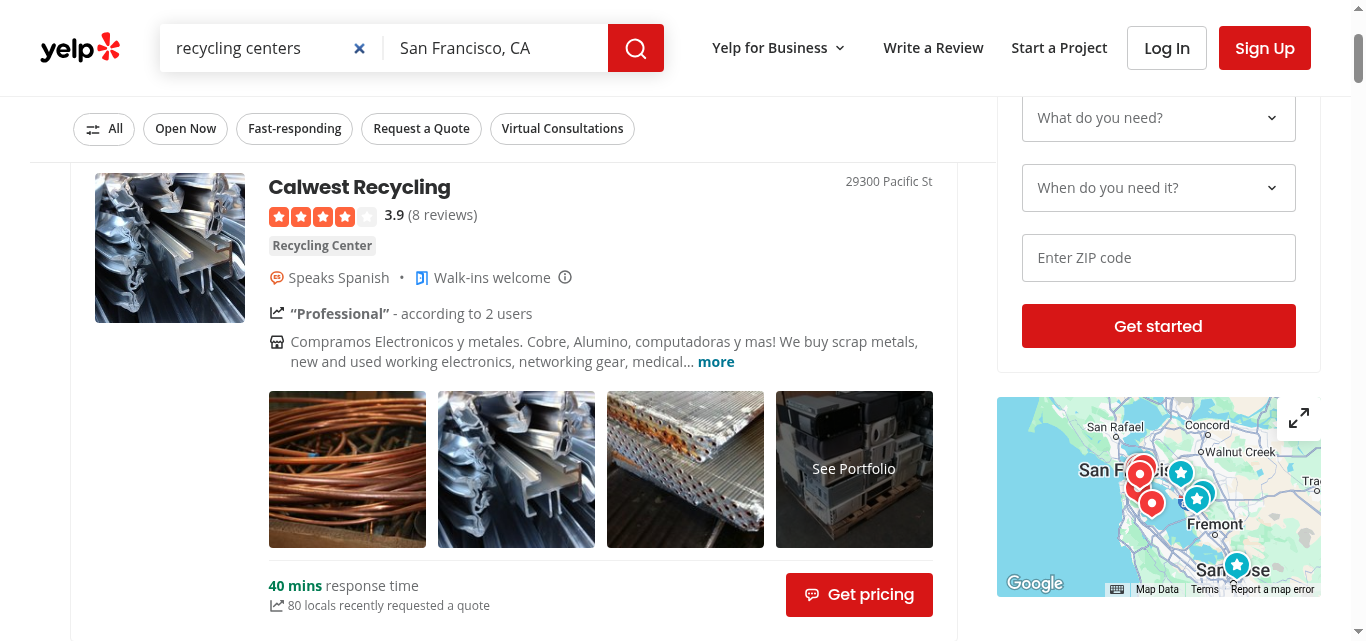Click Write a Review
1366x641 pixels.
pos(933,48)
